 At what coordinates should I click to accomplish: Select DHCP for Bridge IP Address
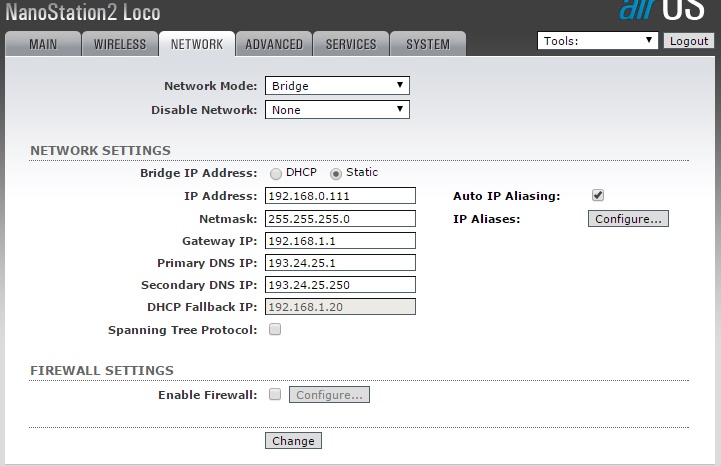point(276,173)
